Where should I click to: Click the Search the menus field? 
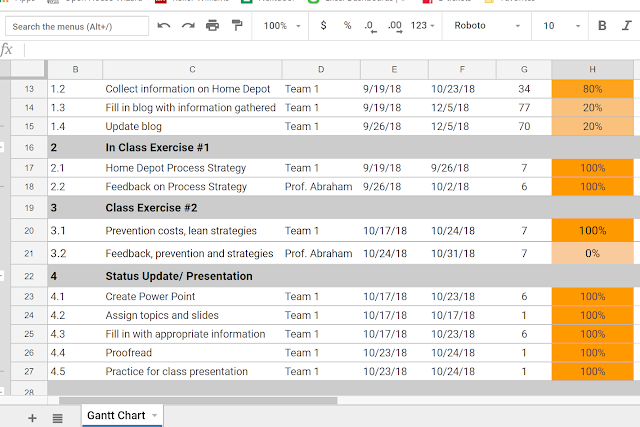coord(77,27)
